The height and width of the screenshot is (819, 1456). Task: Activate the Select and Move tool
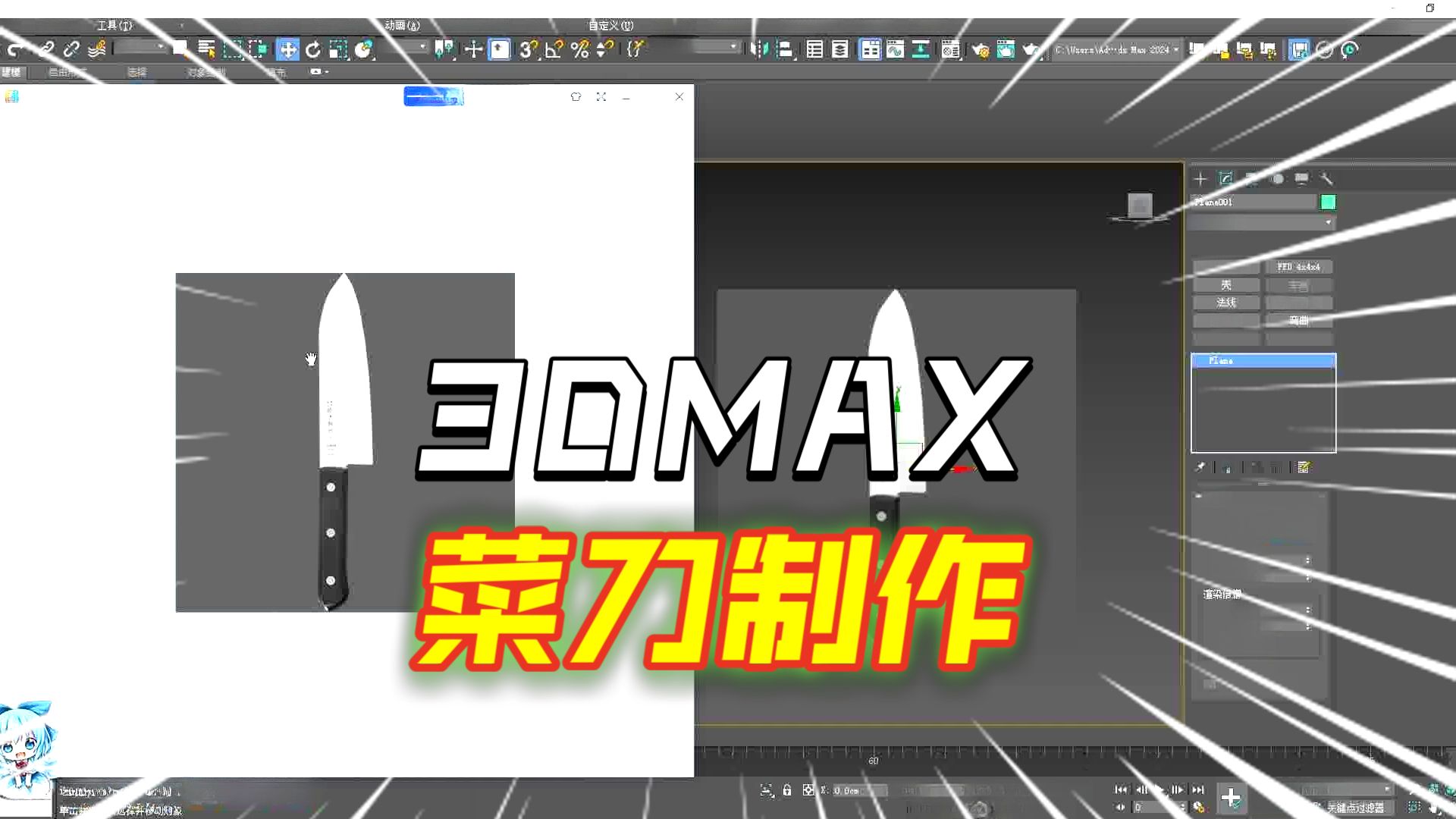[x=287, y=50]
